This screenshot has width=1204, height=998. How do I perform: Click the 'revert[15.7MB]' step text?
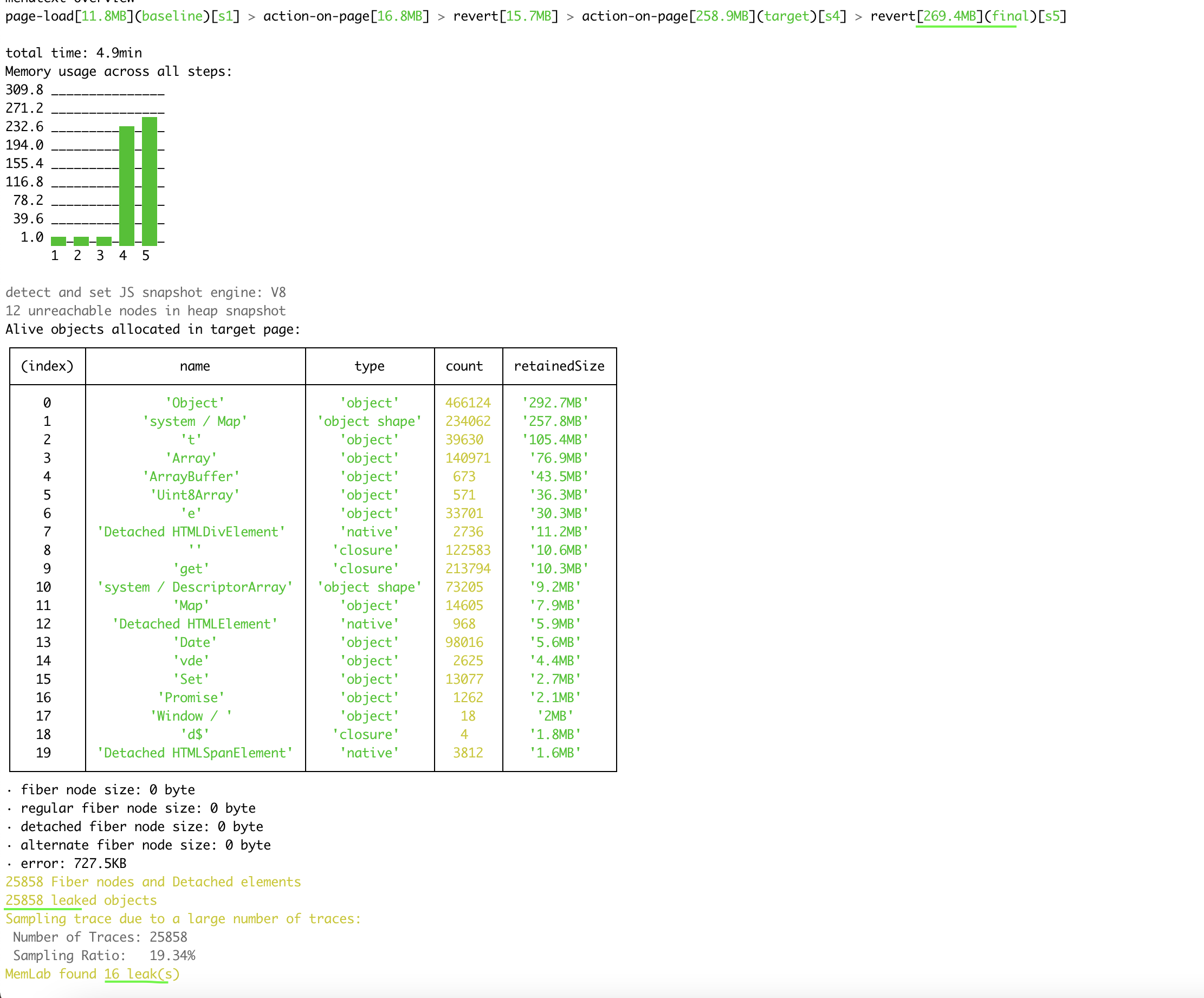coord(506,16)
